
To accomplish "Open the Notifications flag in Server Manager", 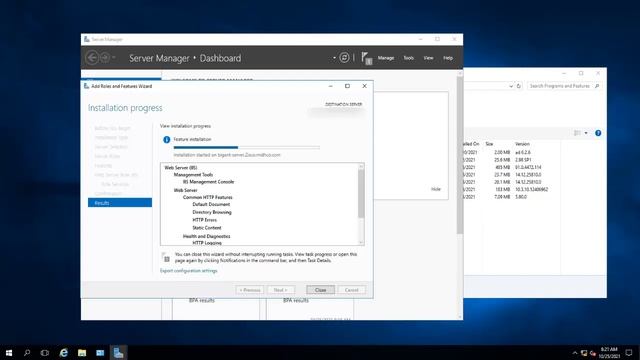I will (x=366, y=58).
